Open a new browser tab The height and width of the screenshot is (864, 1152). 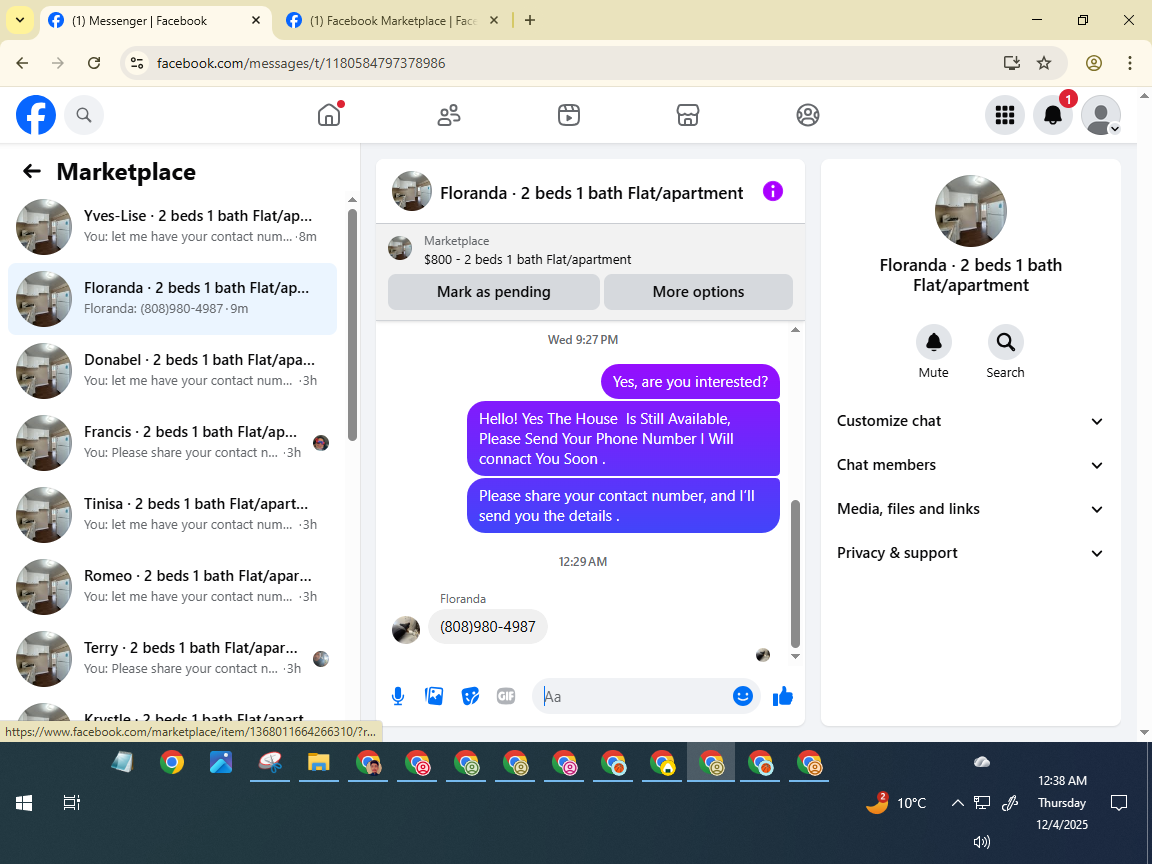[x=530, y=21]
